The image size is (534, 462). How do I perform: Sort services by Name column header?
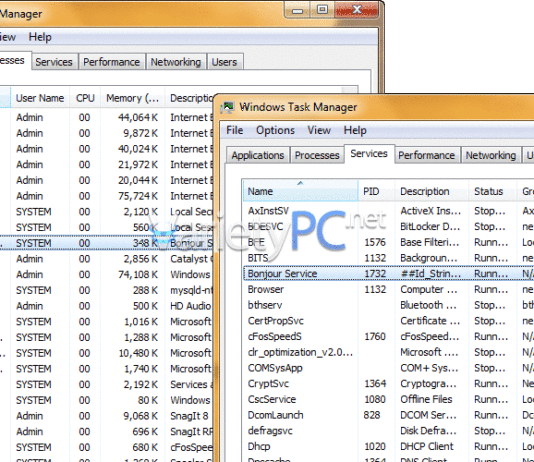[300, 191]
